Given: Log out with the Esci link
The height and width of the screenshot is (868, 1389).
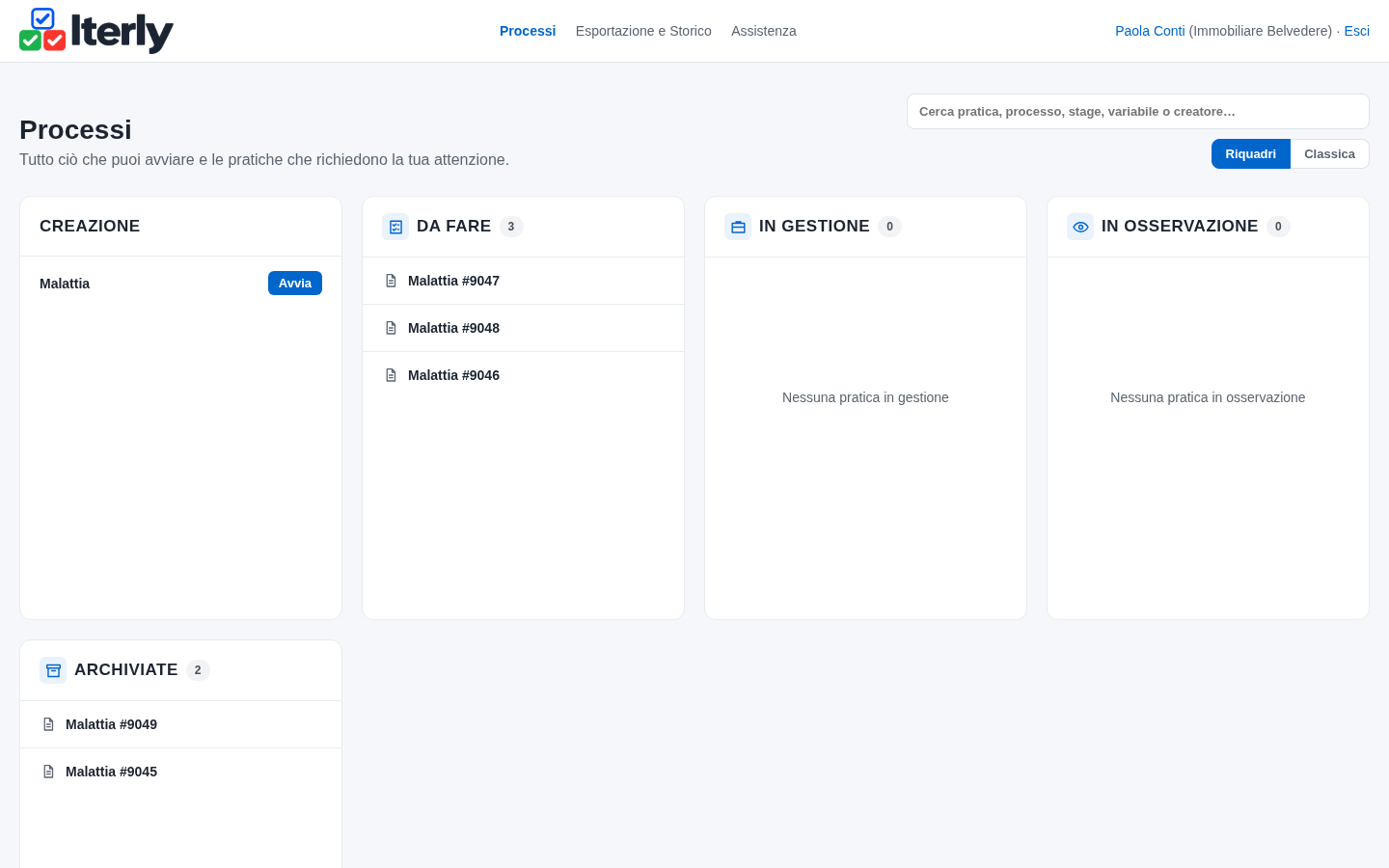Looking at the screenshot, I should [x=1356, y=31].
